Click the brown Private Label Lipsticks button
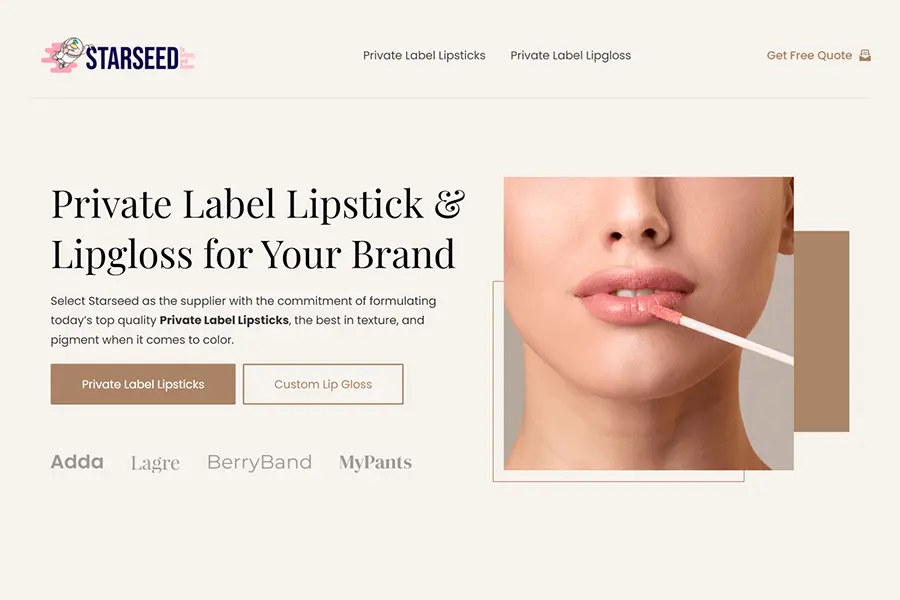The width and height of the screenshot is (900, 600). point(143,384)
